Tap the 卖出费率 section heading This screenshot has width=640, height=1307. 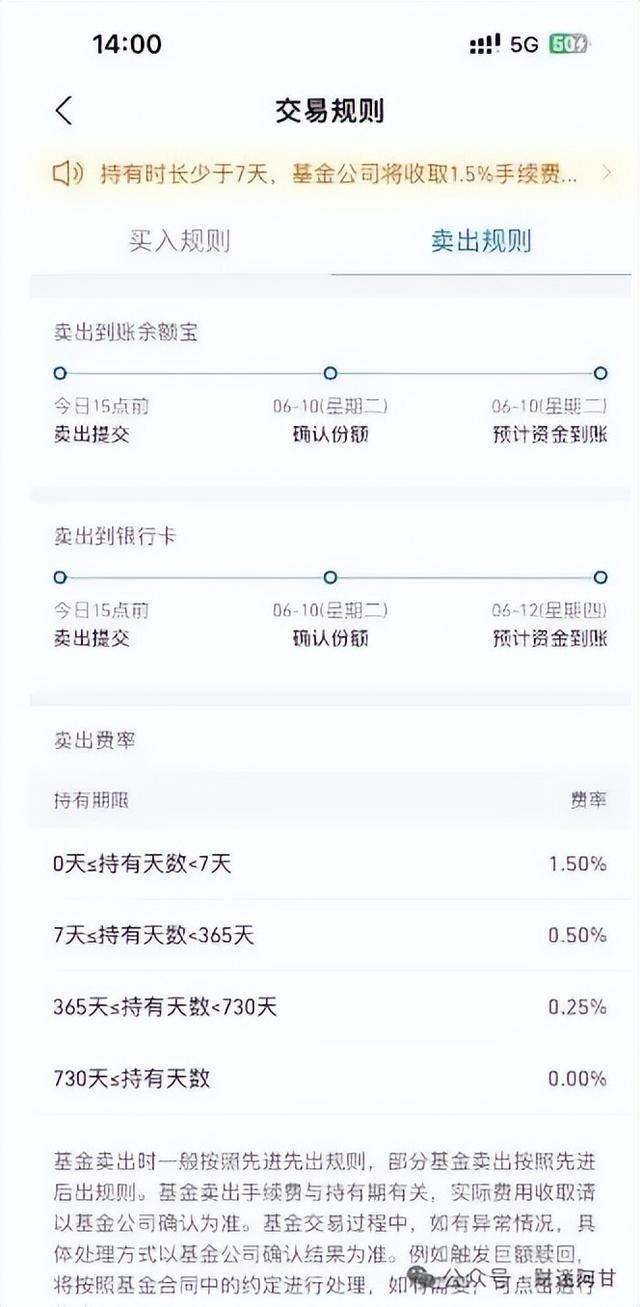pyautogui.click(x=94, y=741)
